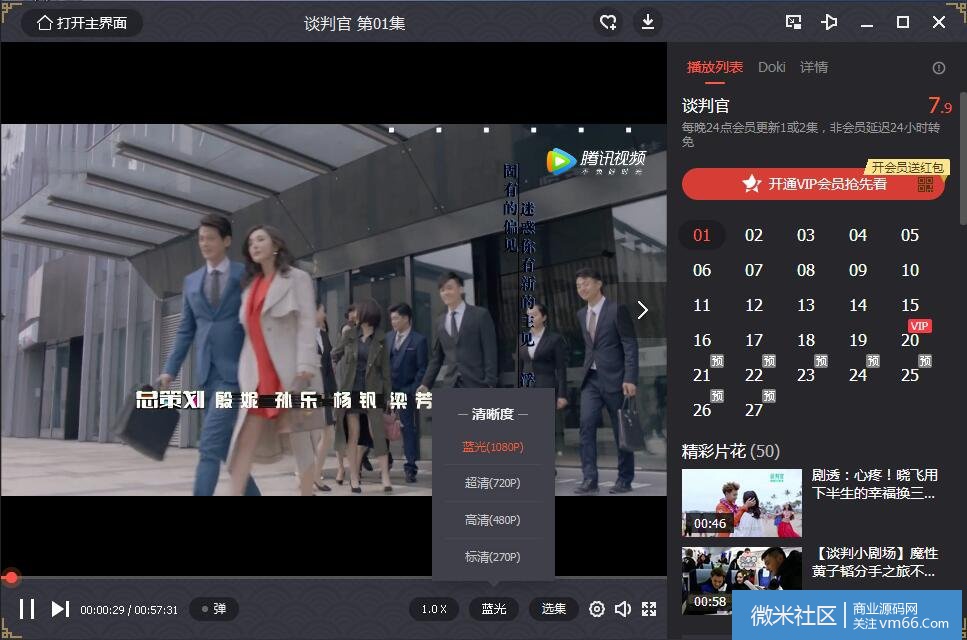967x640 pixels.
Task: Play episode 17
Action: [754, 340]
